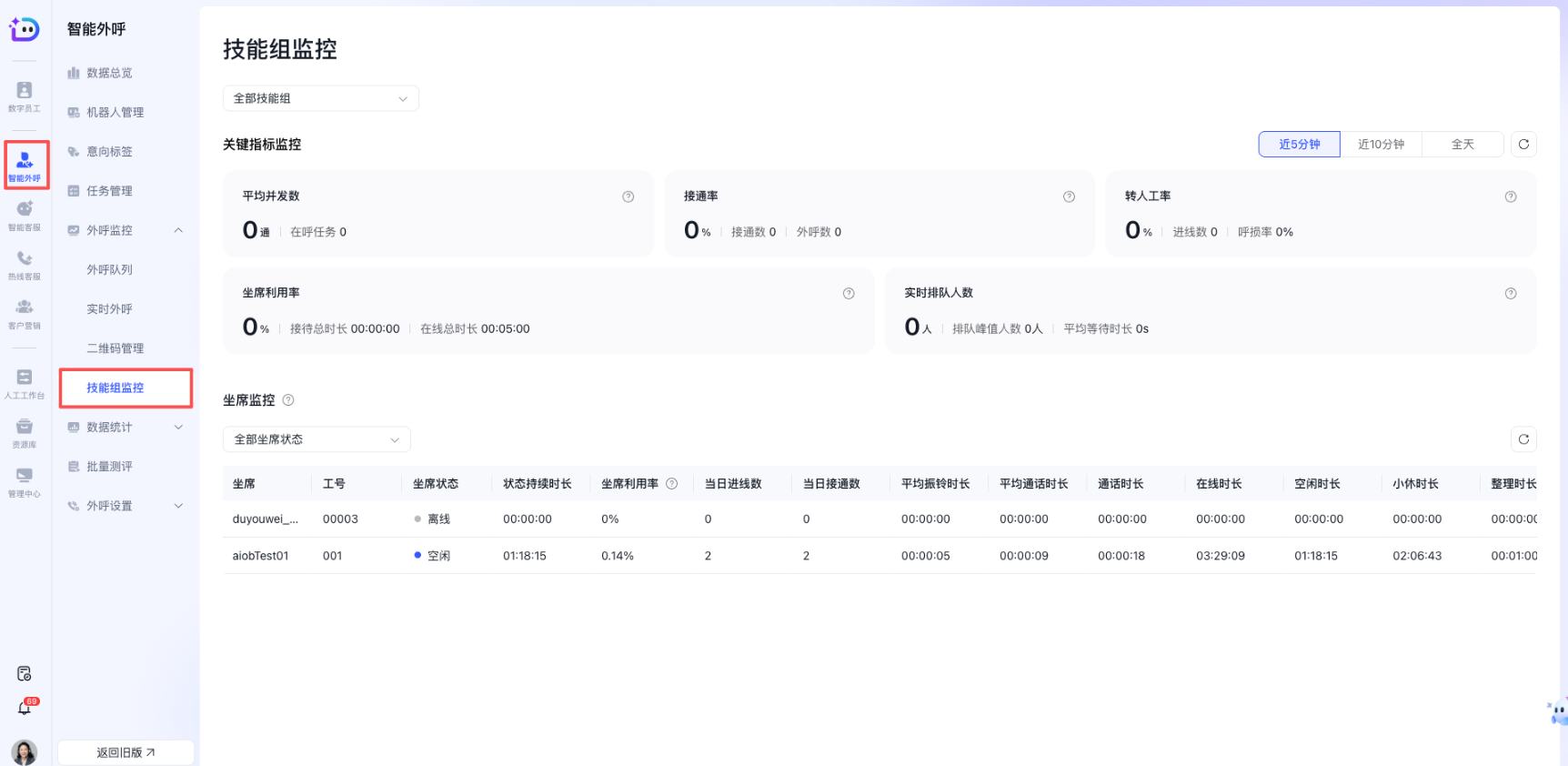Show help for 实时排队人数
The width and height of the screenshot is (1568, 766).
tap(1511, 293)
